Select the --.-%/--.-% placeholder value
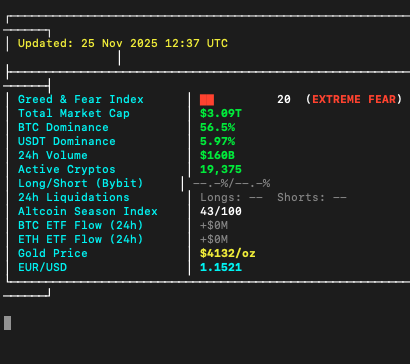 point(231,184)
